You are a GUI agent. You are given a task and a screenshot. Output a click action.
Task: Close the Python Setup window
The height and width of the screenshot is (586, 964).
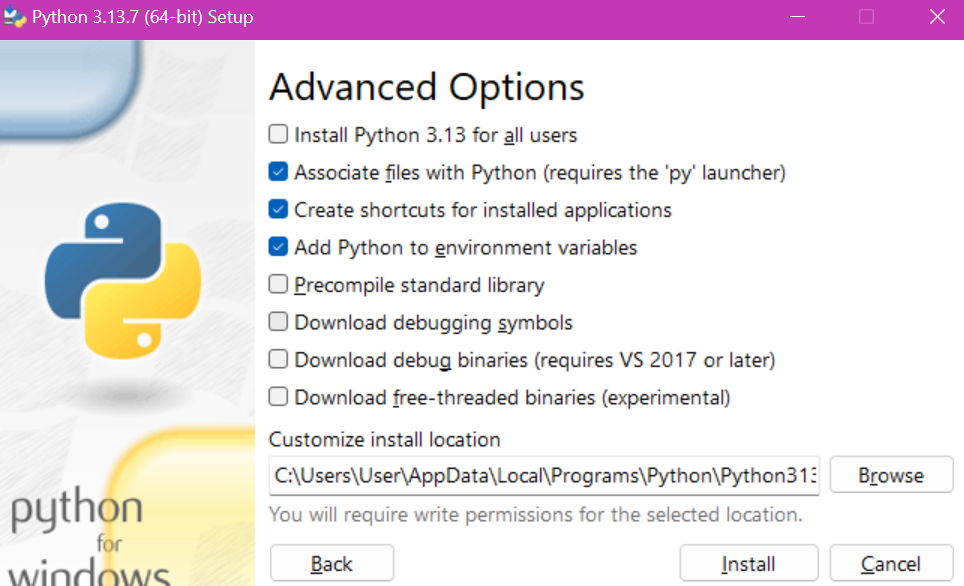pyautogui.click(x=937, y=17)
